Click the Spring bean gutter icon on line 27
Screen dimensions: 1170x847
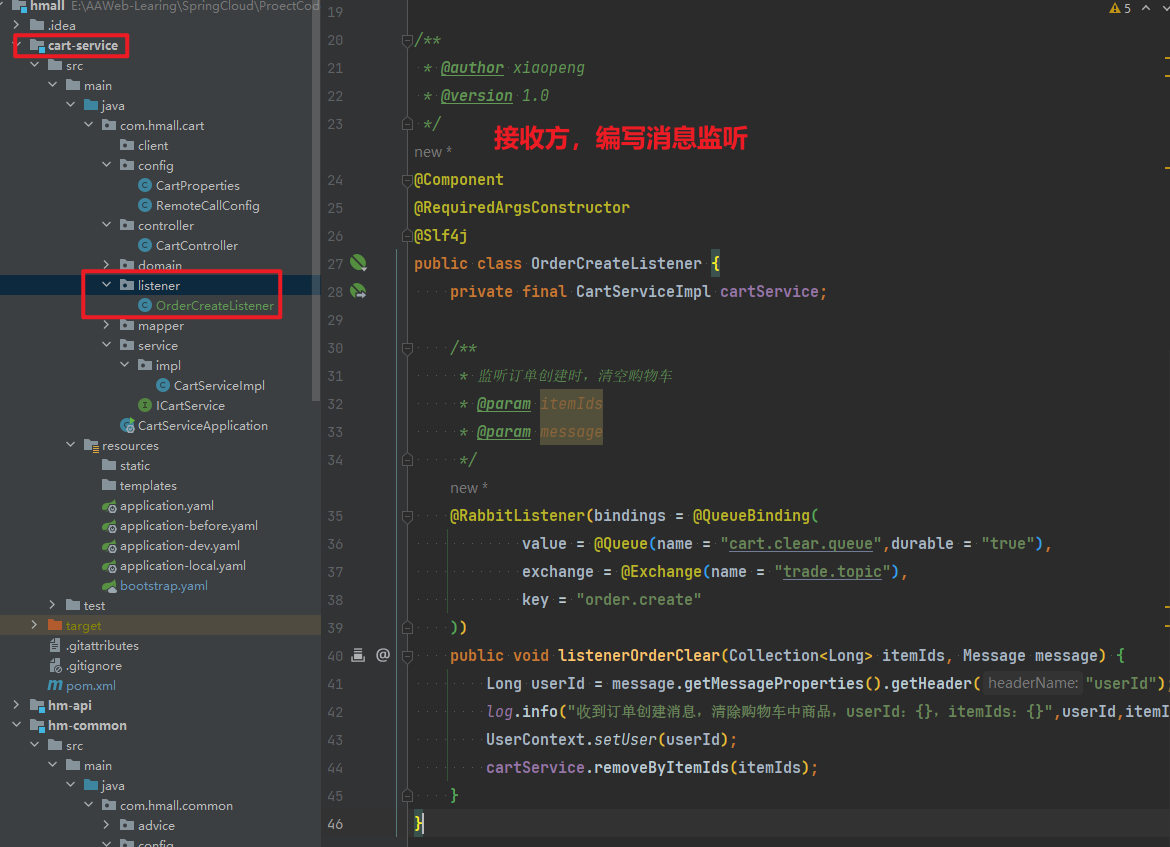click(358, 263)
